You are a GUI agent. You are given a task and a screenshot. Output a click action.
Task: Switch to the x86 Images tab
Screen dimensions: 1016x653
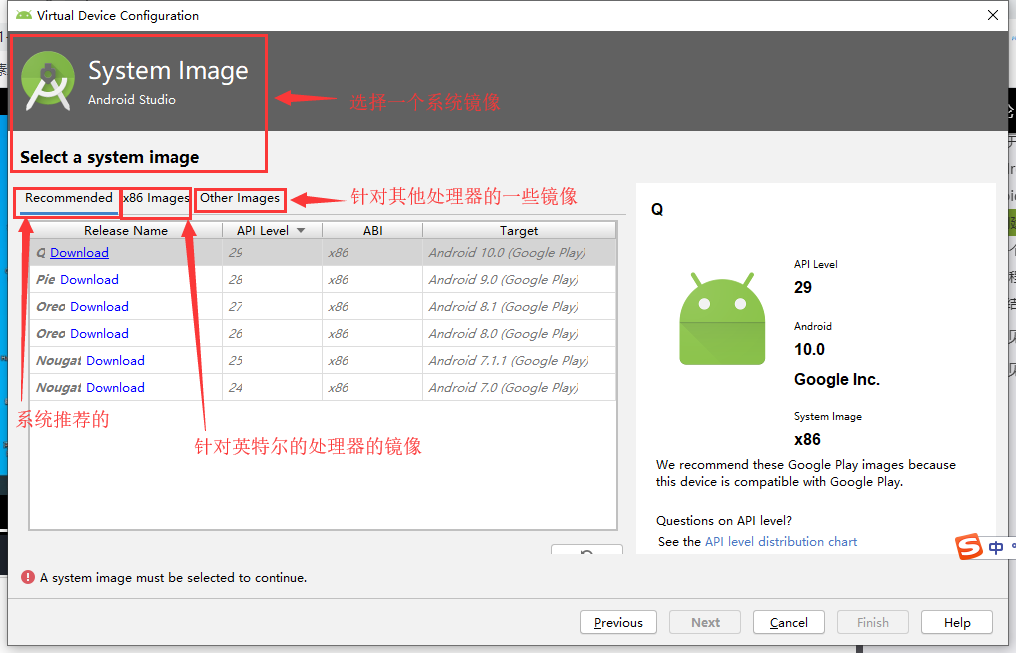tap(156, 199)
